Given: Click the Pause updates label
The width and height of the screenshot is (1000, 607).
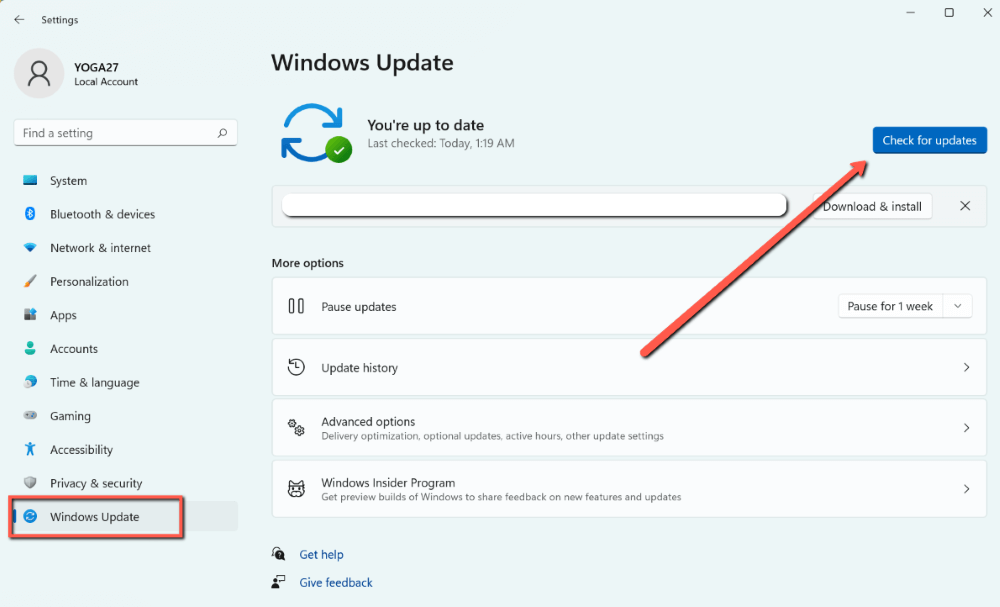Looking at the screenshot, I should 358,307.
